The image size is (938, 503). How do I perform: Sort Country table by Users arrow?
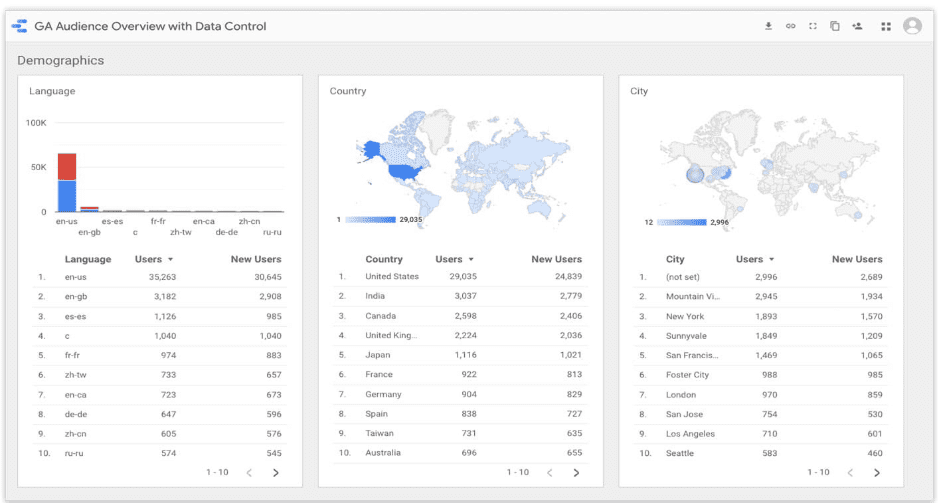click(471, 260)
